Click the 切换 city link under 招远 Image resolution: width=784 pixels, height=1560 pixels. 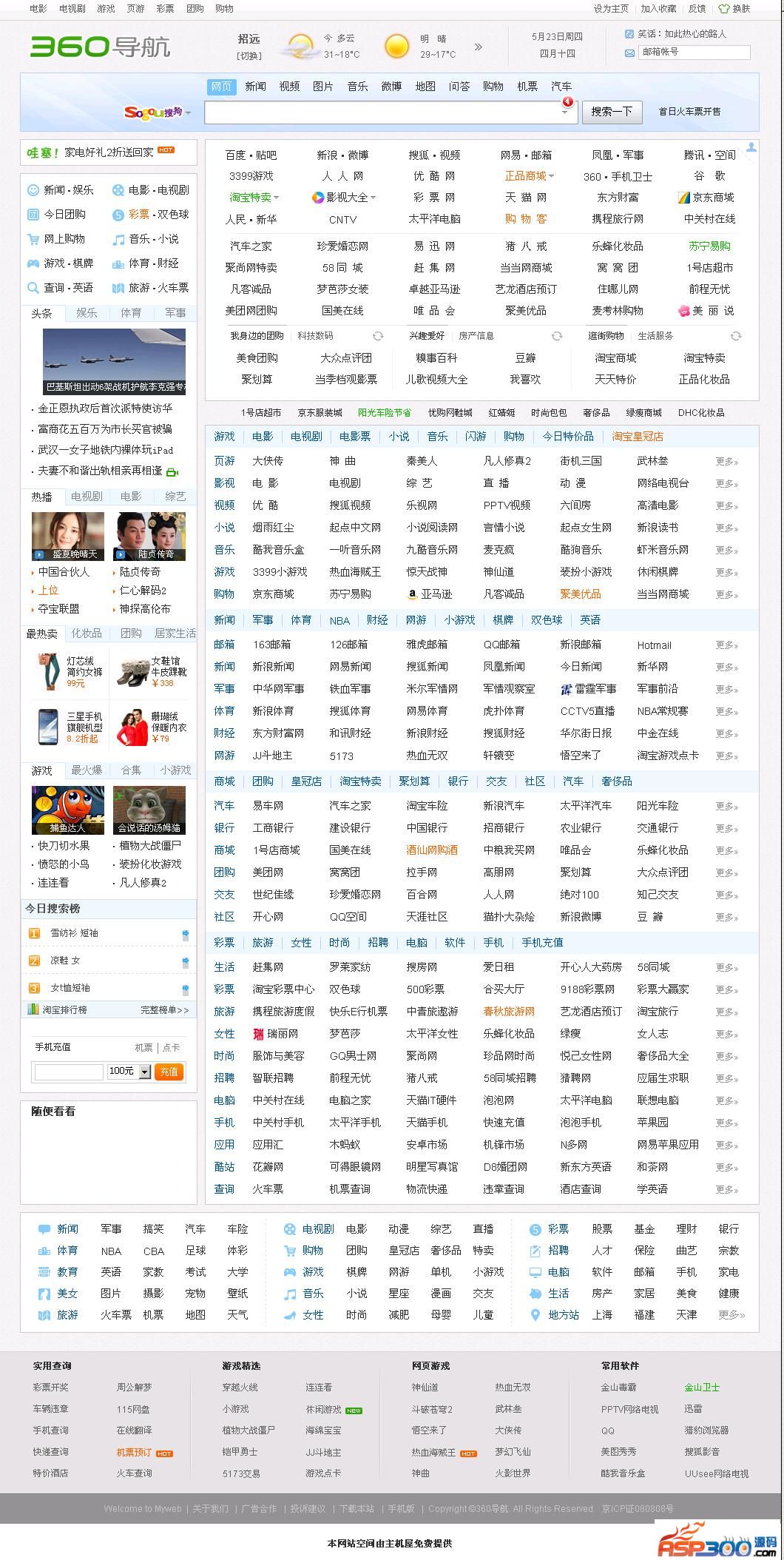(249, 56)
